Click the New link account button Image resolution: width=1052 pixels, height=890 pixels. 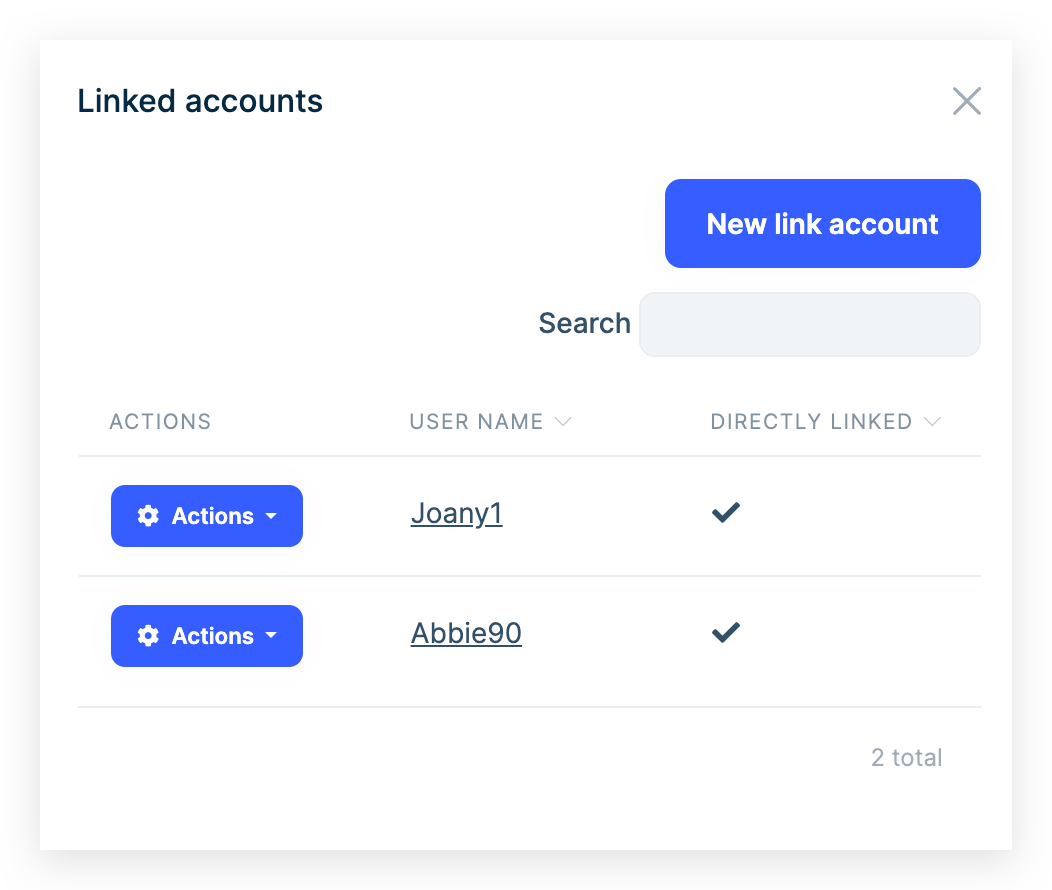pyautogui.click(x=822, y=223)
